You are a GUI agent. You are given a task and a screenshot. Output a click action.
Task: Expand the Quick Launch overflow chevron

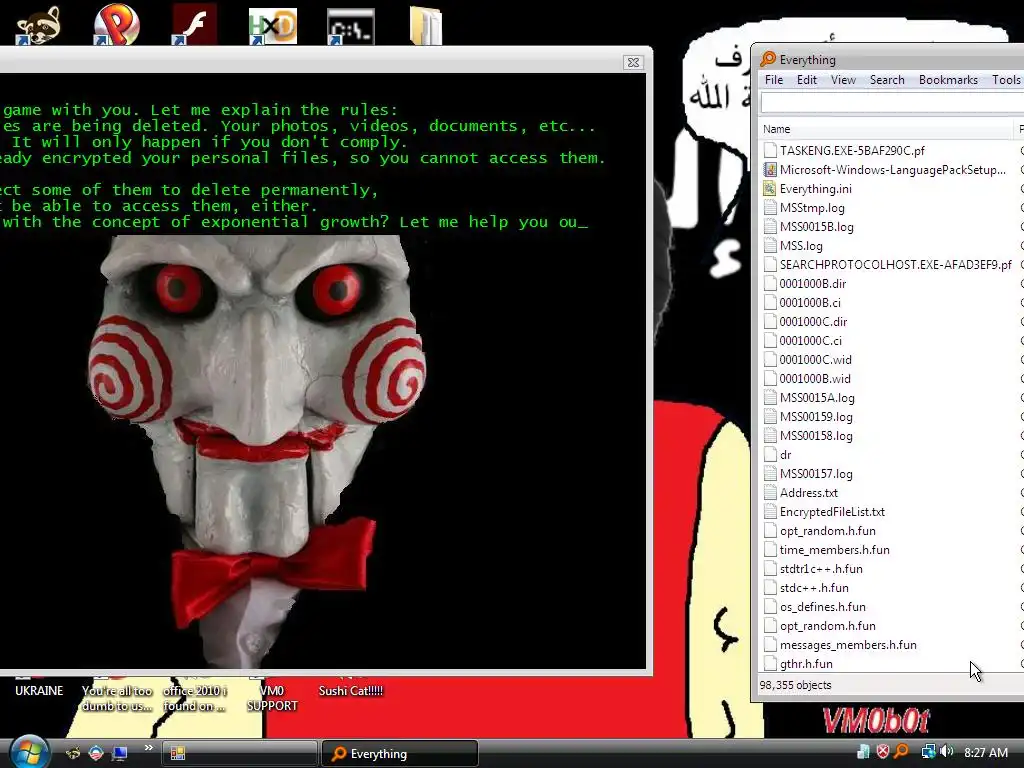click(x=148, y=748)
